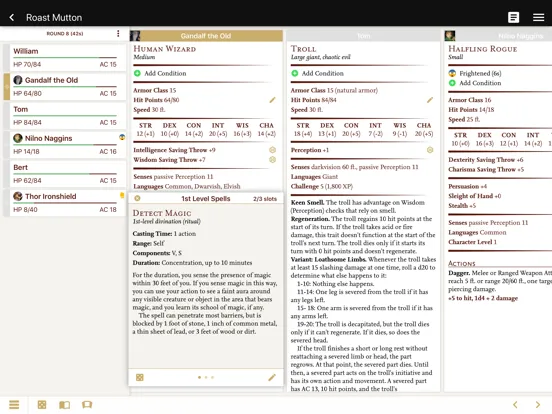The image size is (552, 414).
Task: Click Thor Ironshield's yellow status marker
Action: [x=122, y=195]
